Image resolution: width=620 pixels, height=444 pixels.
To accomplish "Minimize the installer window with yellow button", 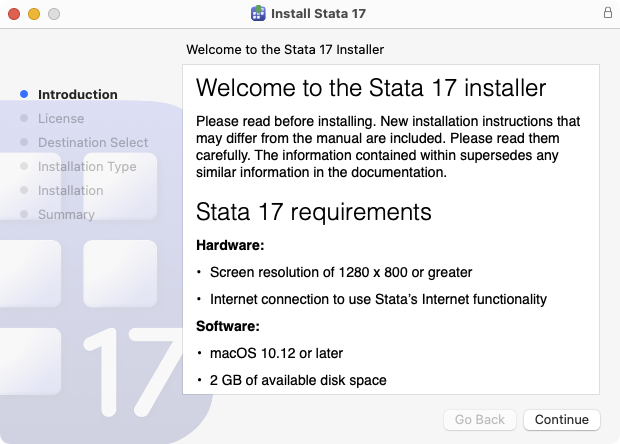I will [x=34, y=14].
